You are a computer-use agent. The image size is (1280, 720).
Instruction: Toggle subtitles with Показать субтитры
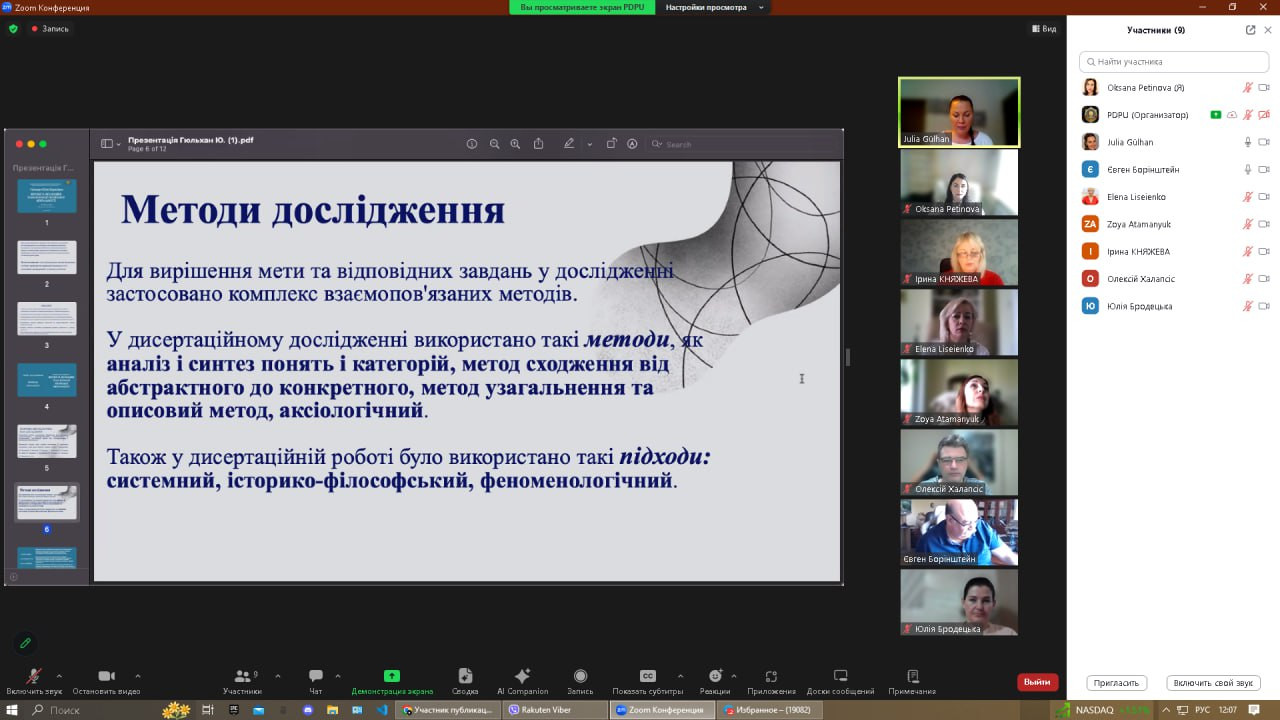pos(647,677)
